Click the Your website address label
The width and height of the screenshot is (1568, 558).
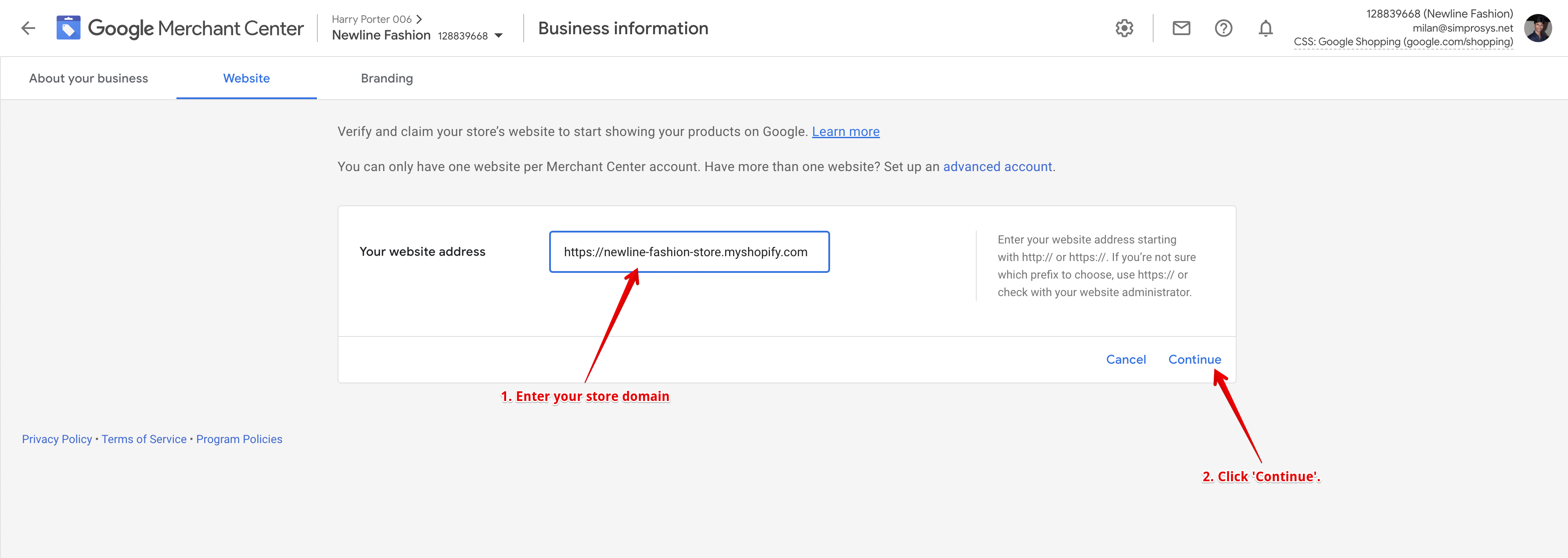click(x=422, y=252)
